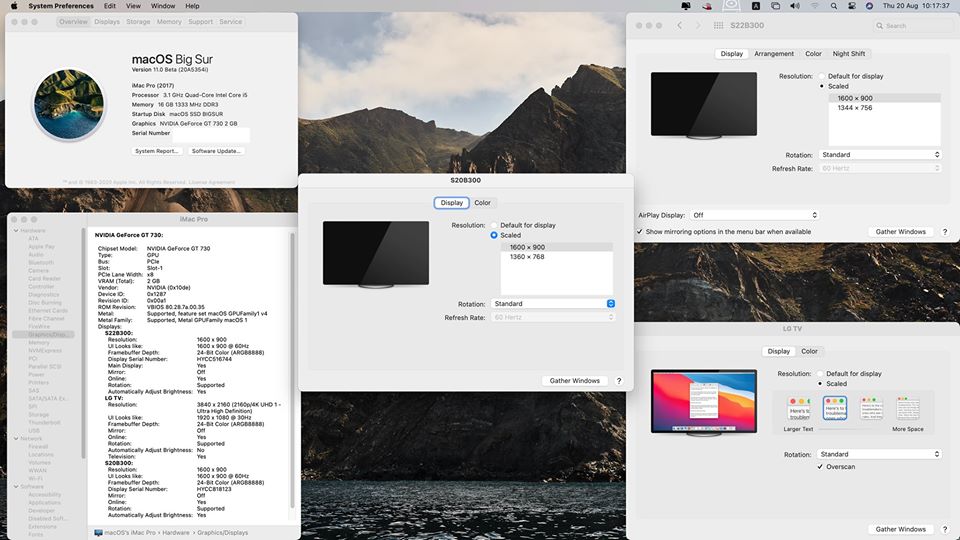Toggle the Overscan checkbox in LG TV window

tap(820, 467)
